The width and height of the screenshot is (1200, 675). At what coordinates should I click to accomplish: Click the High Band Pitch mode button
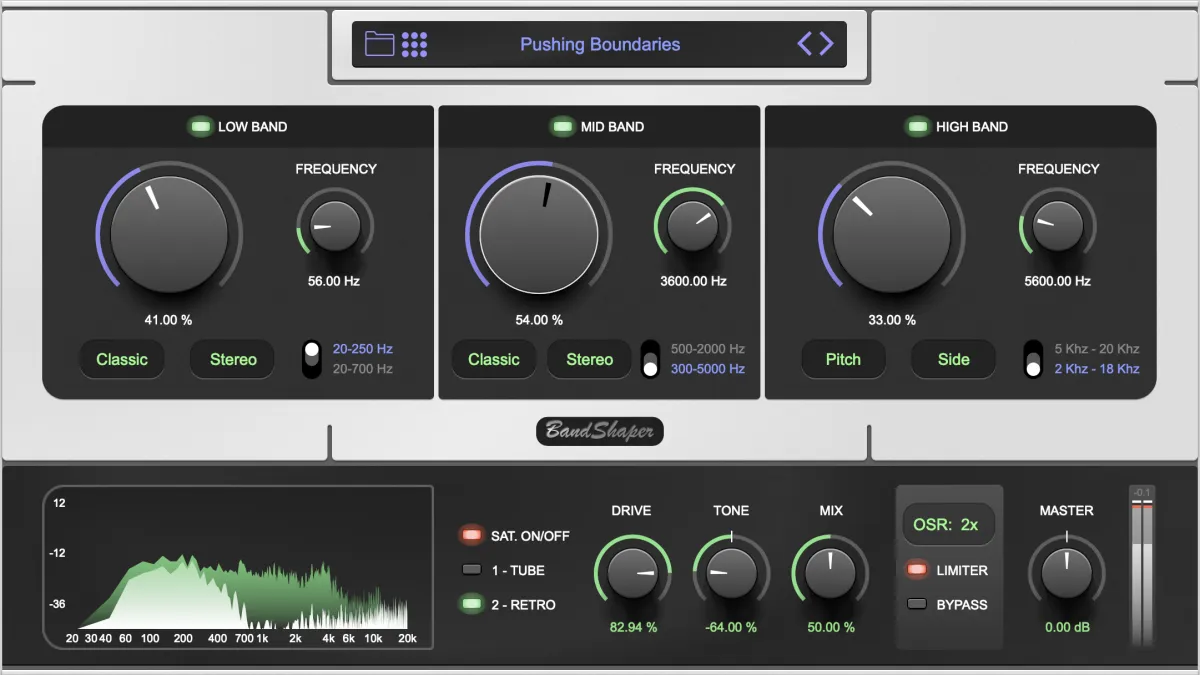click(843, 359)
